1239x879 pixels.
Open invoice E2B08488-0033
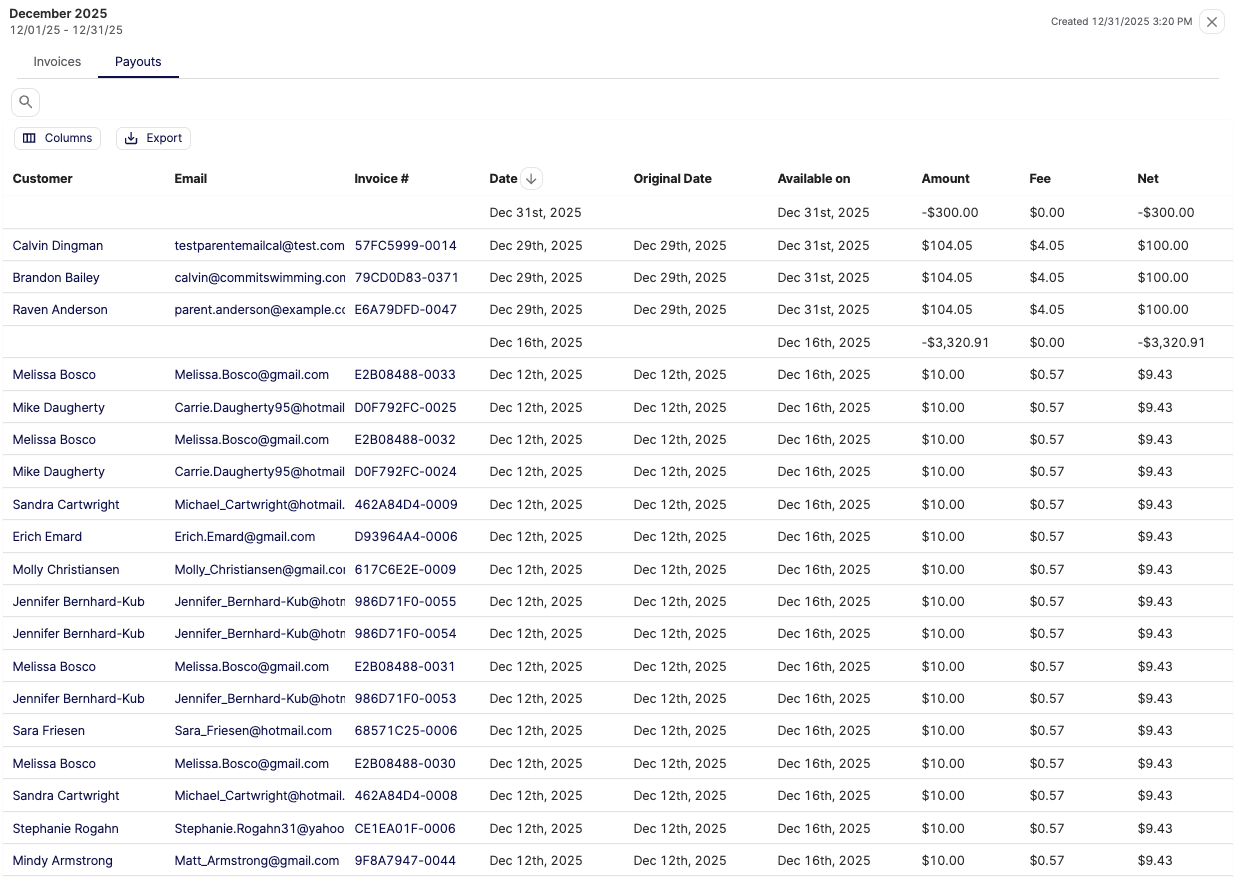(x=405, y=375)
